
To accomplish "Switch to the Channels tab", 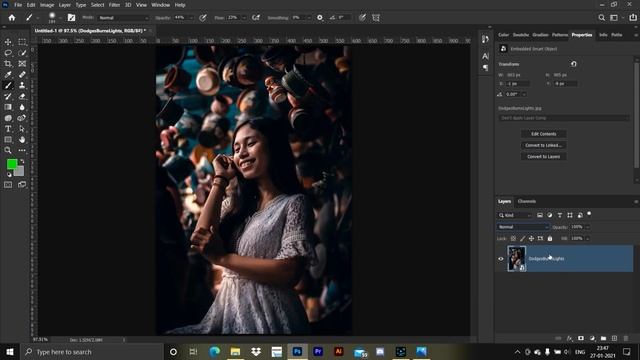I will tap(527, 201).
